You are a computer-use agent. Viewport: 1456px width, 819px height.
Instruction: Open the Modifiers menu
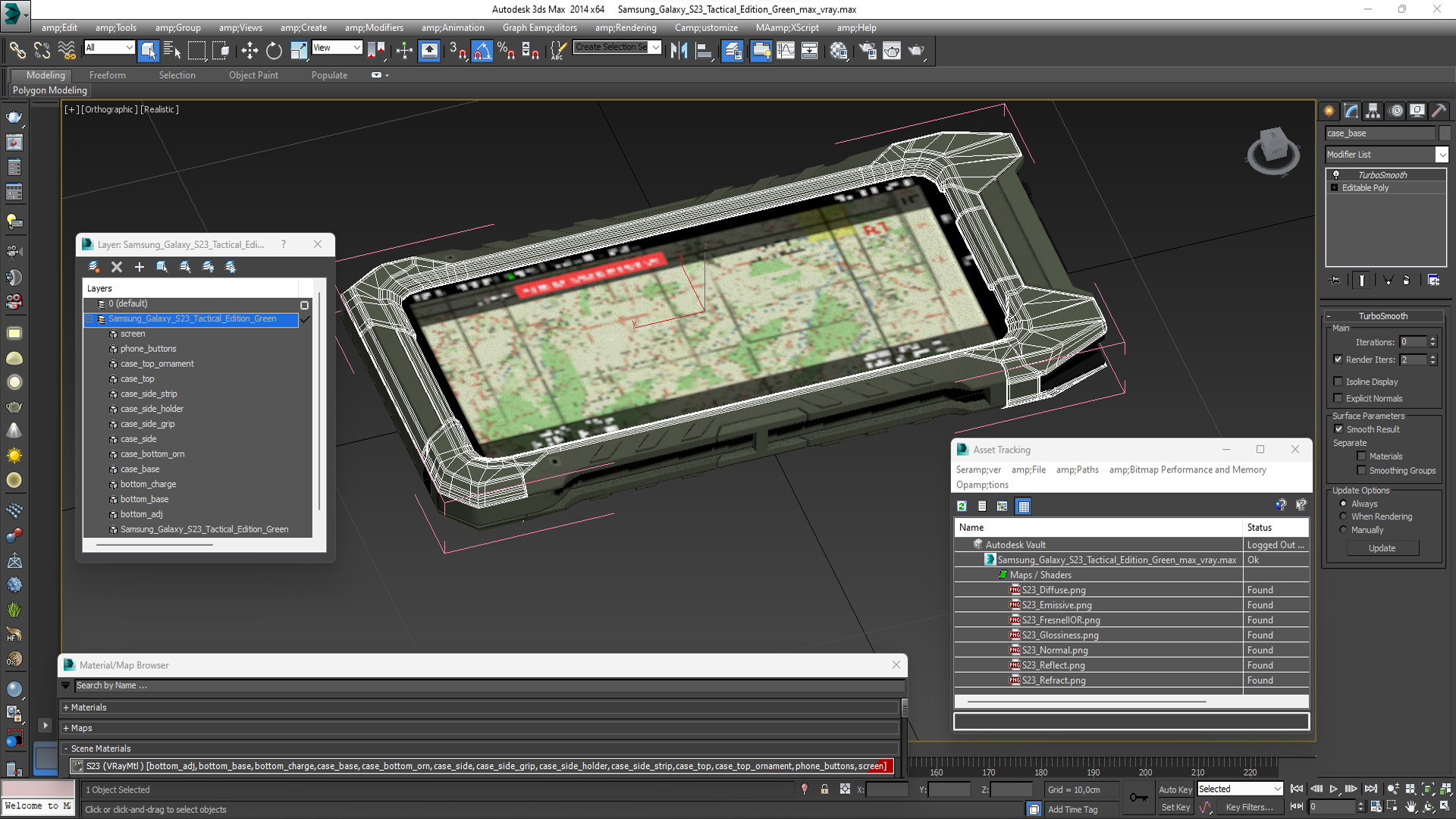point(374,28)
